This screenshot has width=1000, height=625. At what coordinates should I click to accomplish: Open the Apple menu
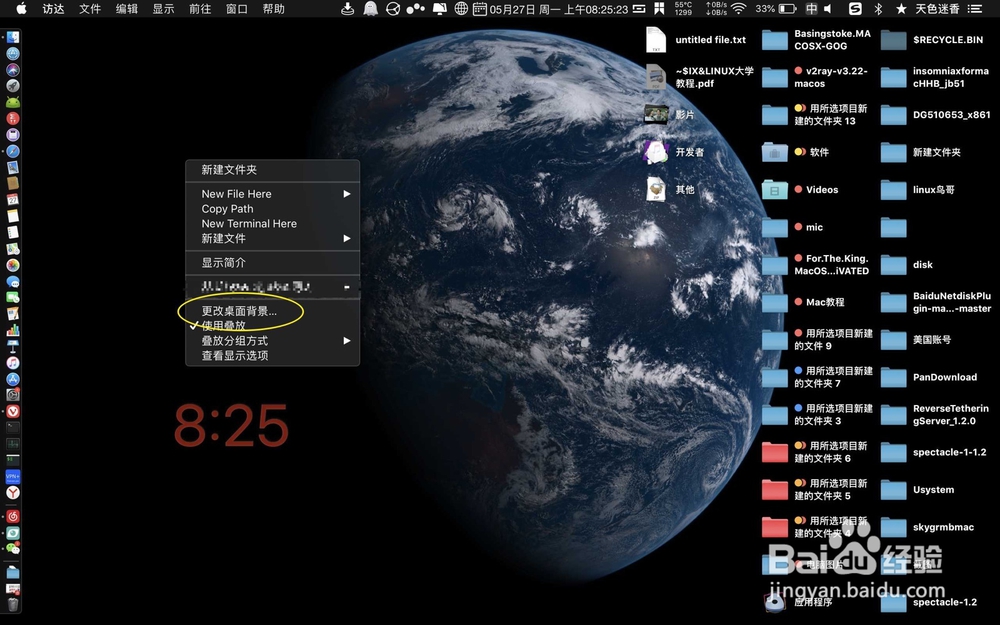coord(21,9)
